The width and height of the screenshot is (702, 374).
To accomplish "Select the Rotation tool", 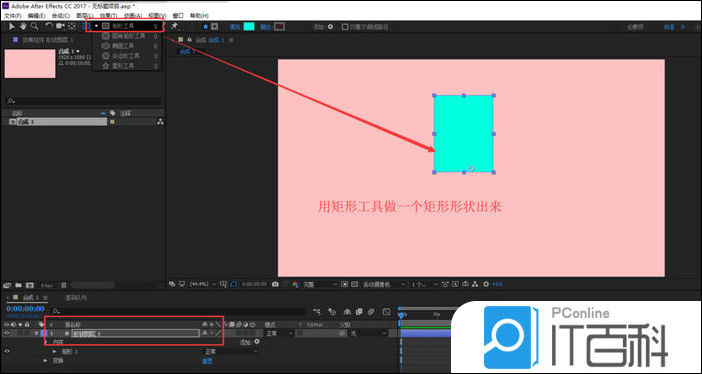I will point(49,26).
